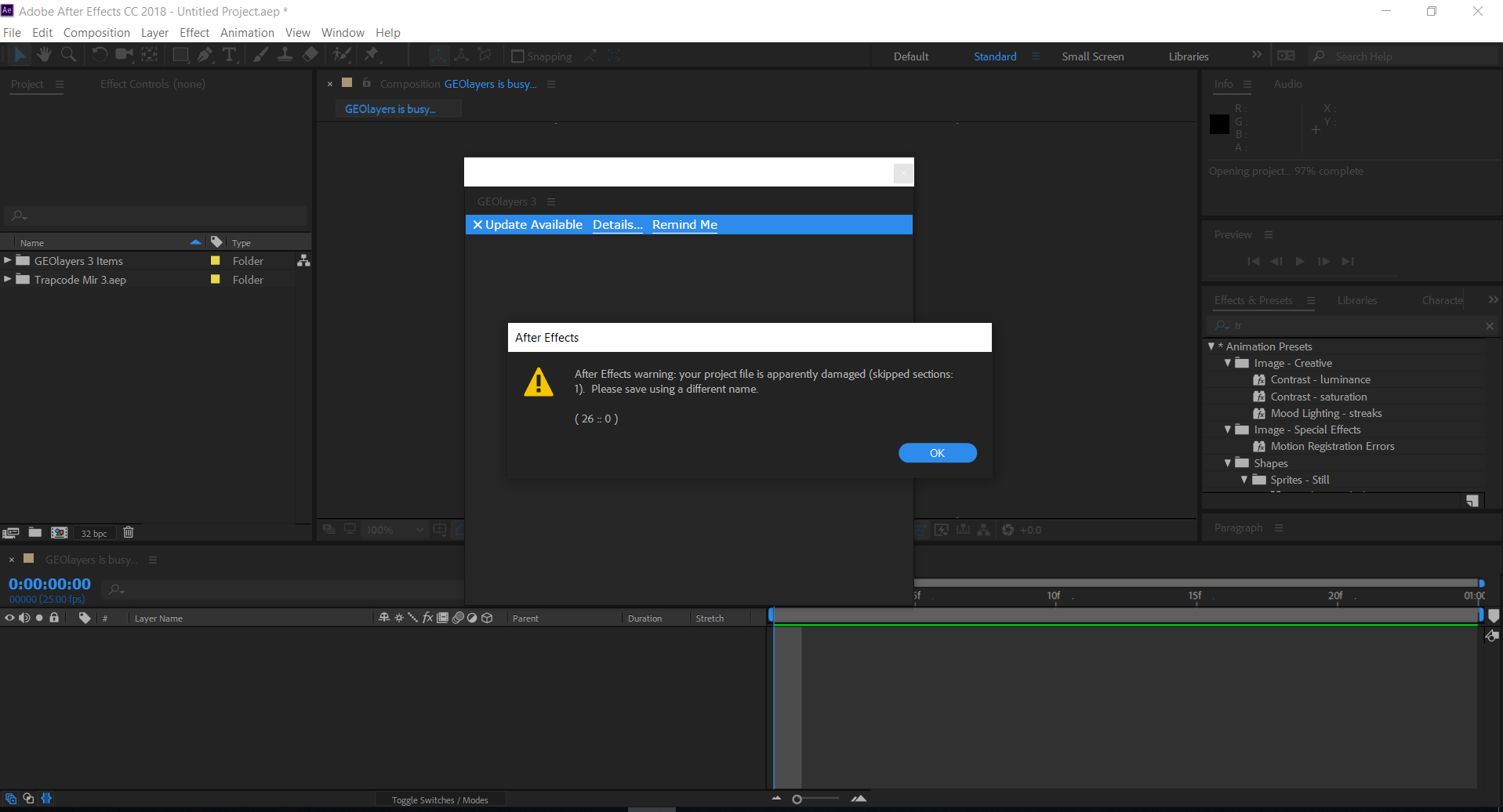Select the Selection arrow tool
Viewport: 1503px width, 812px height.
[x=20, y=55]
